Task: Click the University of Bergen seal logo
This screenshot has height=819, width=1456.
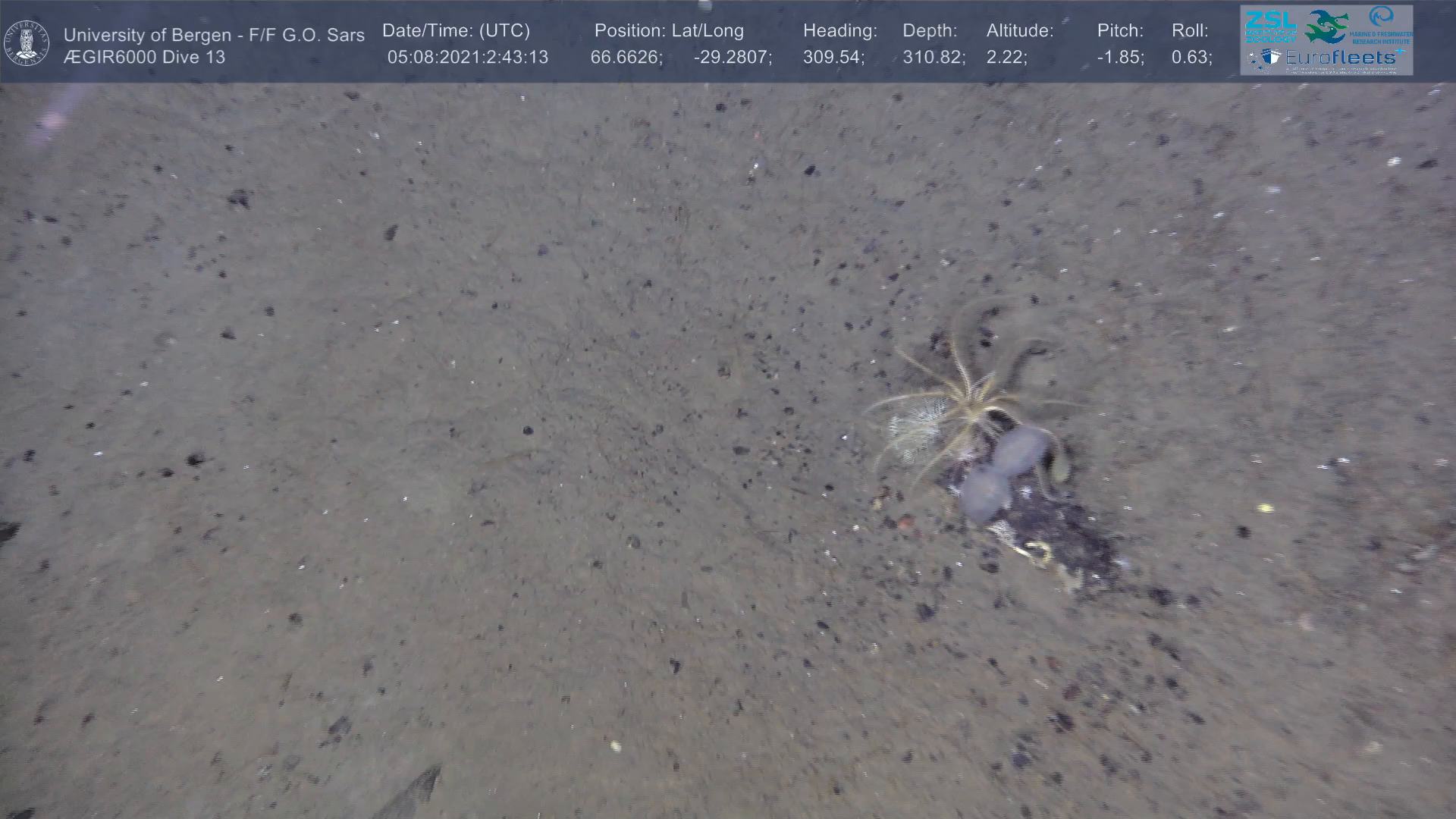Action: [27, 42]
